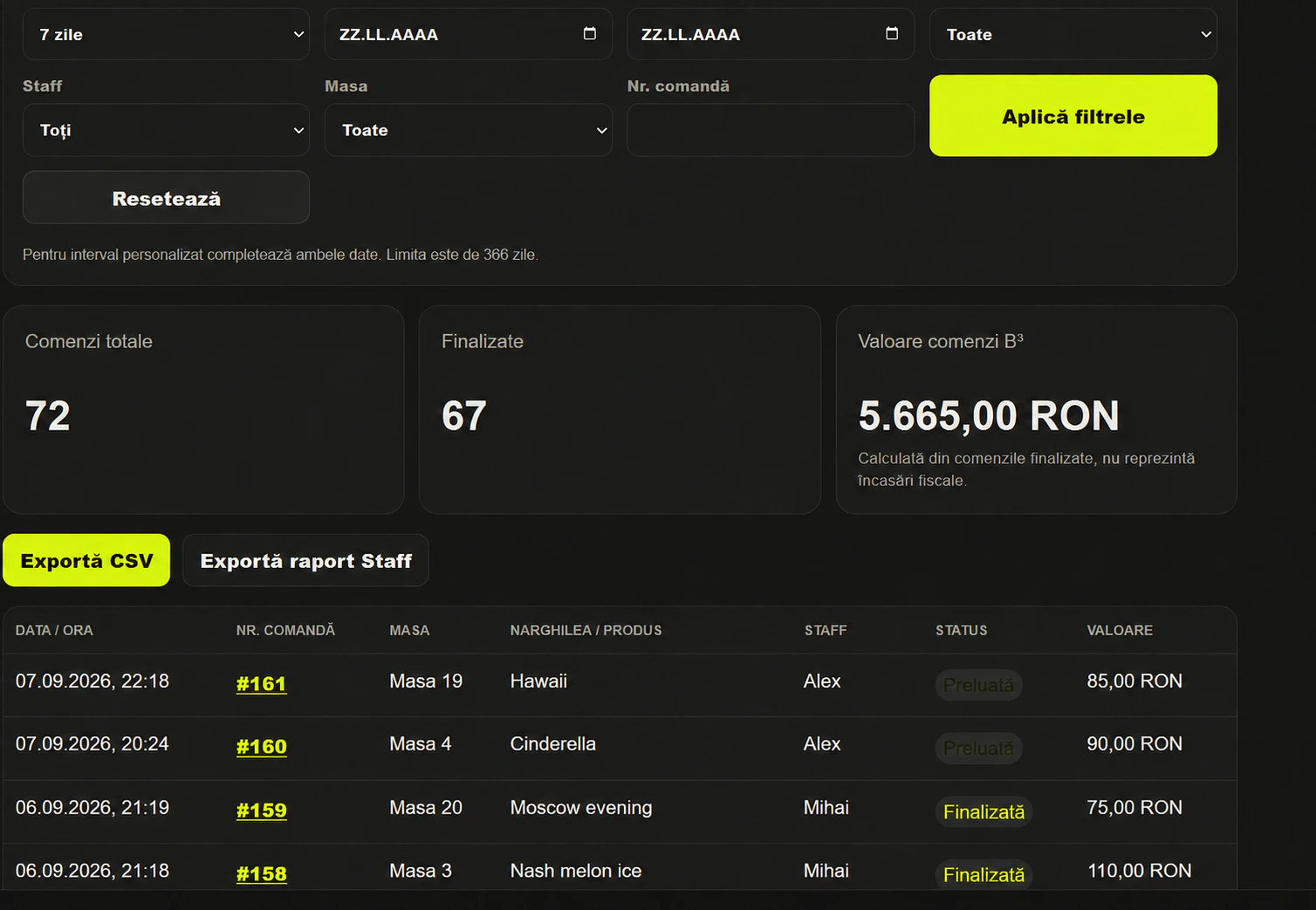Open order link #160
Image resolution: width=1316 pixels, height=910 pixels.
[261, 747]
